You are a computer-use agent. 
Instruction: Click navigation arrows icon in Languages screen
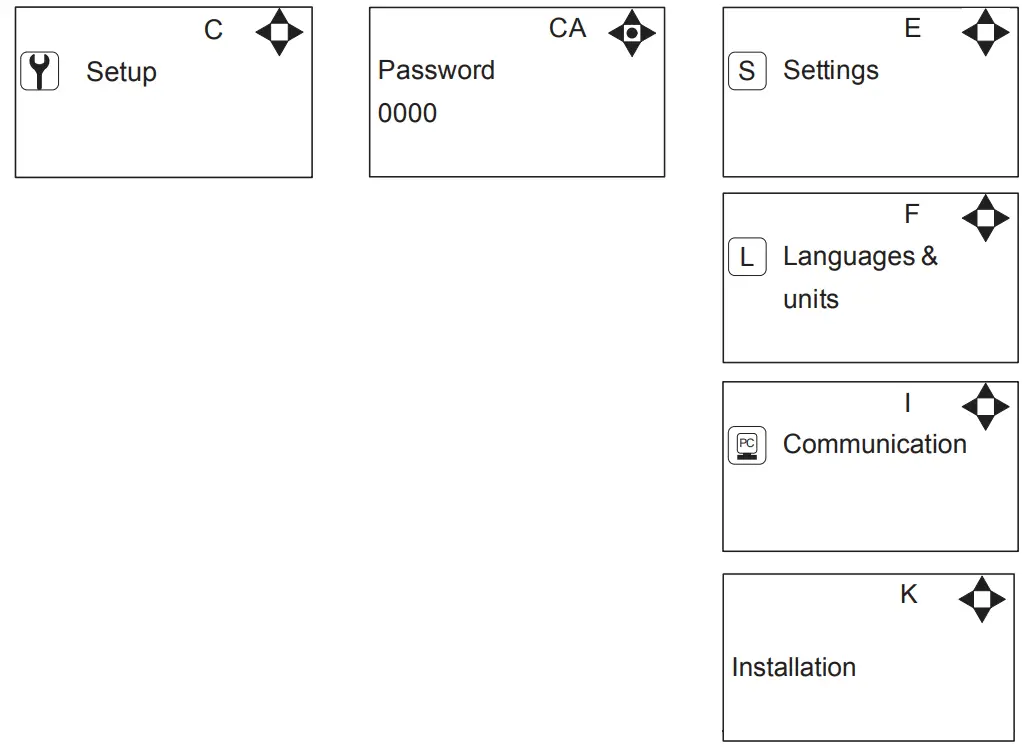tap(986, 218)
